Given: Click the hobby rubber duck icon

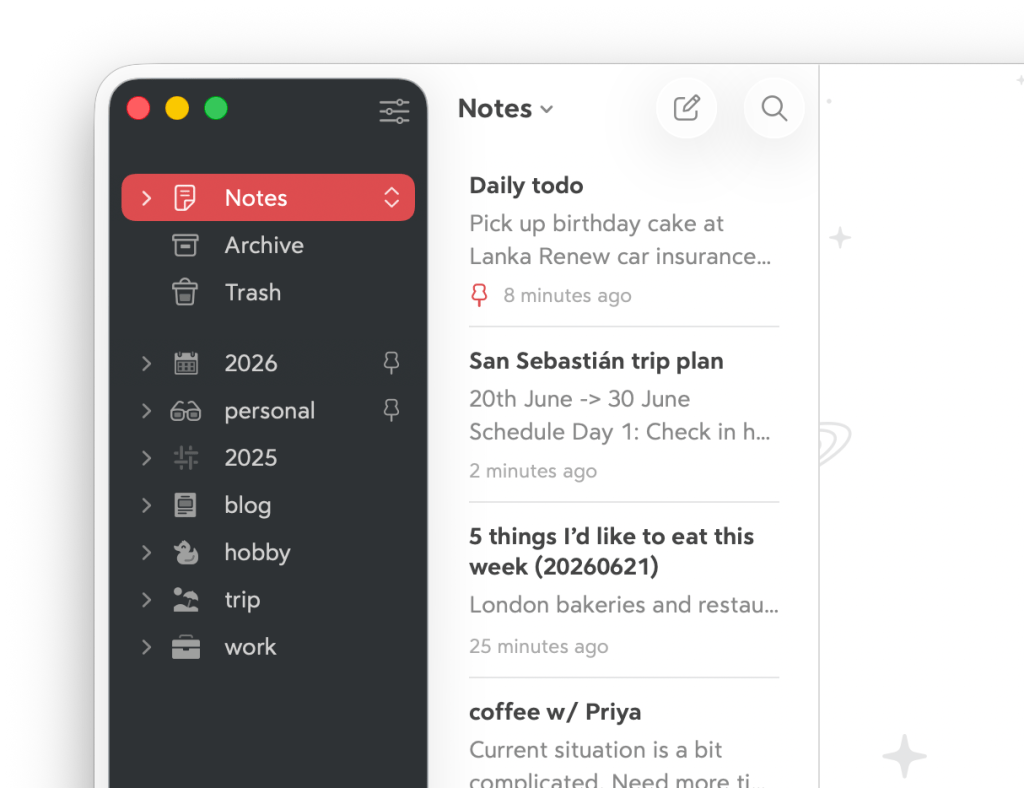Looking at the screenshot, I should click(186, 552).
